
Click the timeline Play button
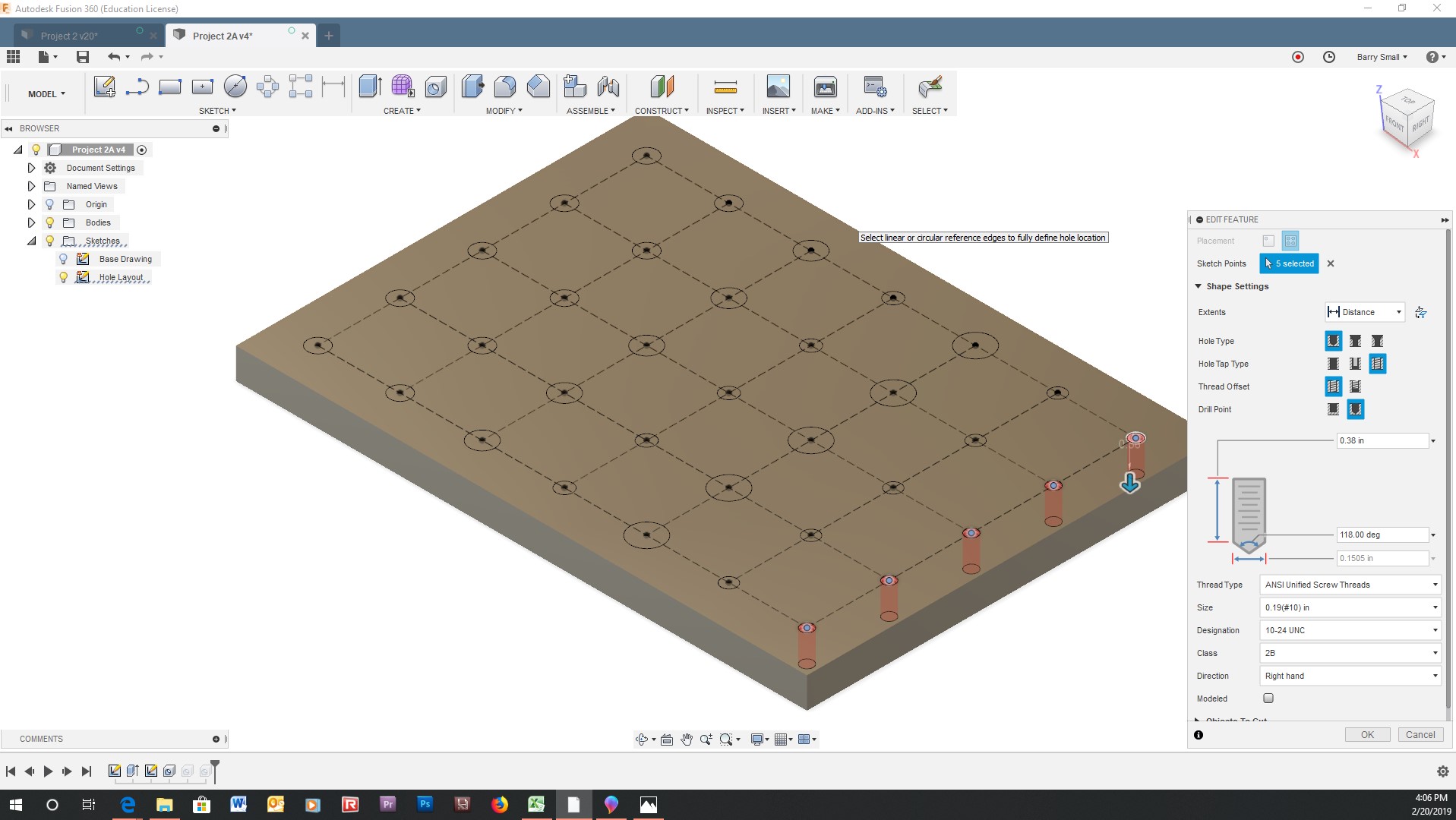point(48,771)
